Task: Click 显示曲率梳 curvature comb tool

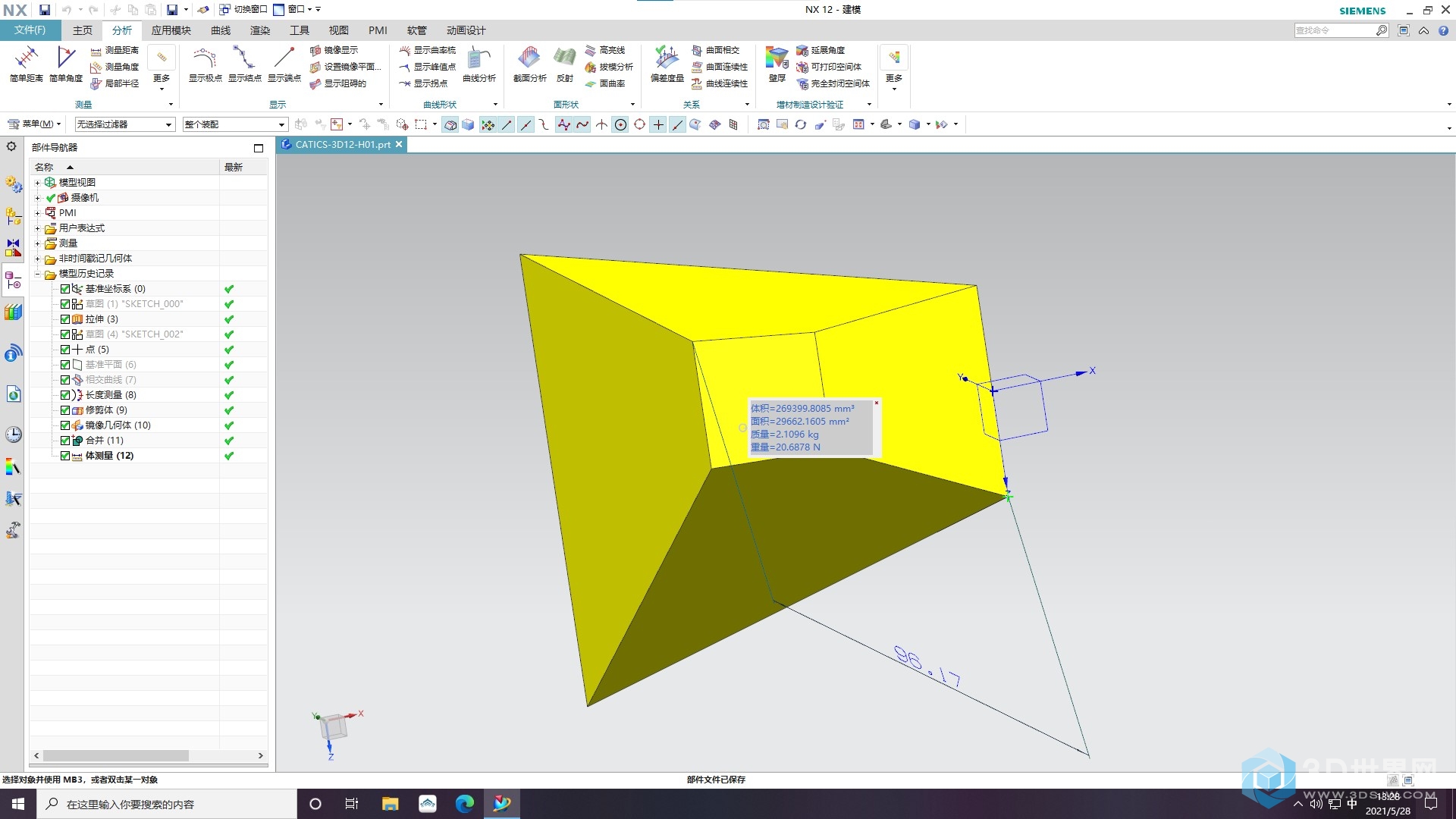Action: (428, 50)
